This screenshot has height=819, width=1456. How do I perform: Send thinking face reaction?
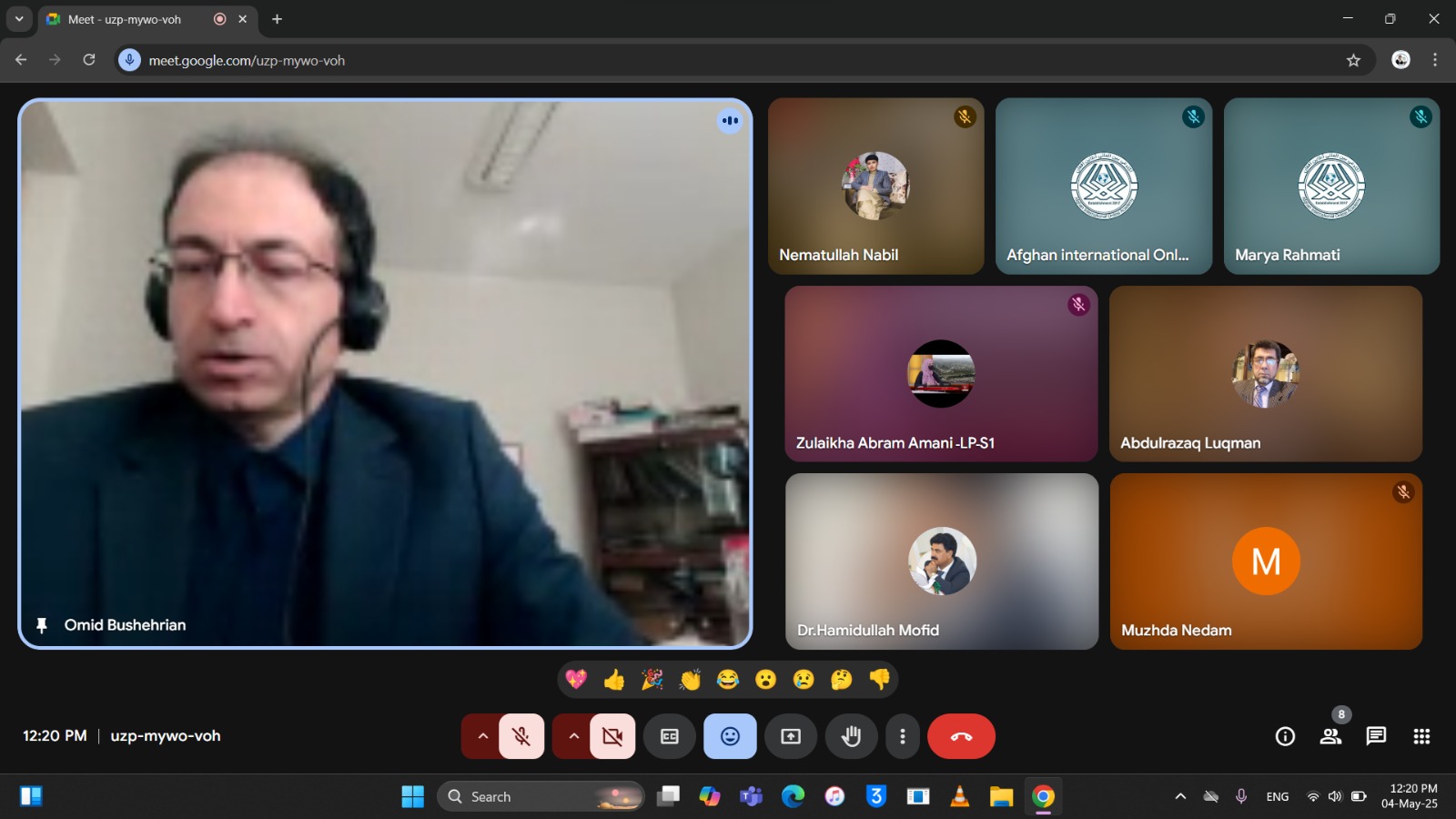(x=842, y=679)
